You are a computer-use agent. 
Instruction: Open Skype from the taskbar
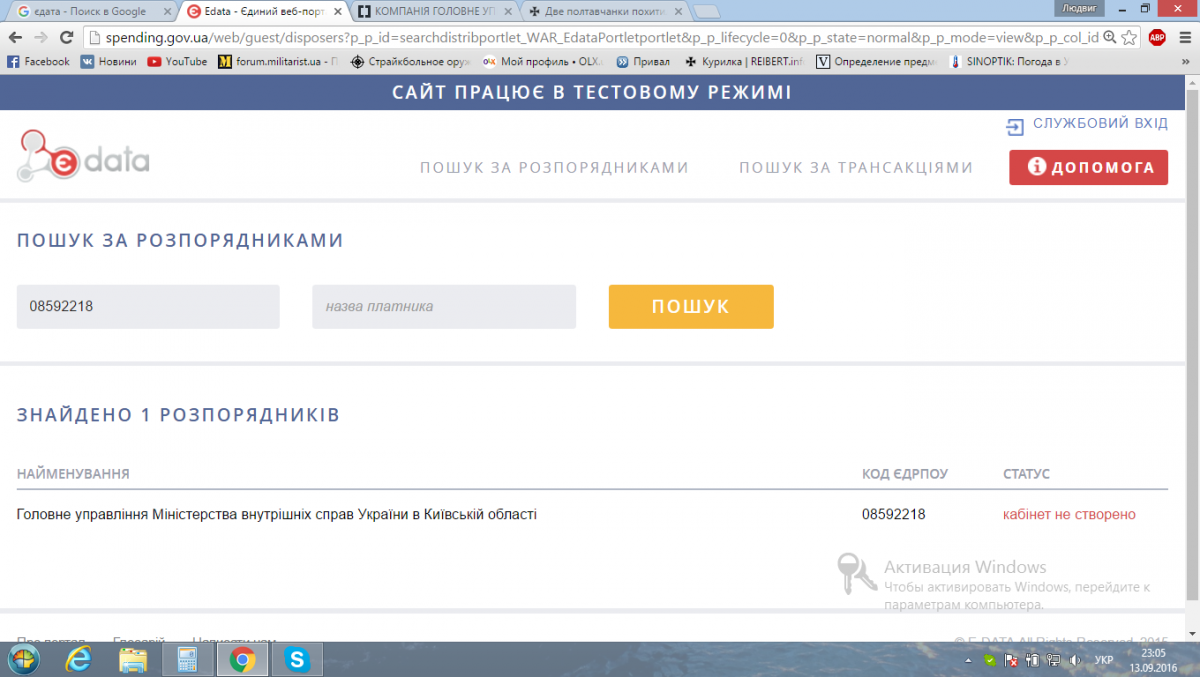[x=296, y=660]
